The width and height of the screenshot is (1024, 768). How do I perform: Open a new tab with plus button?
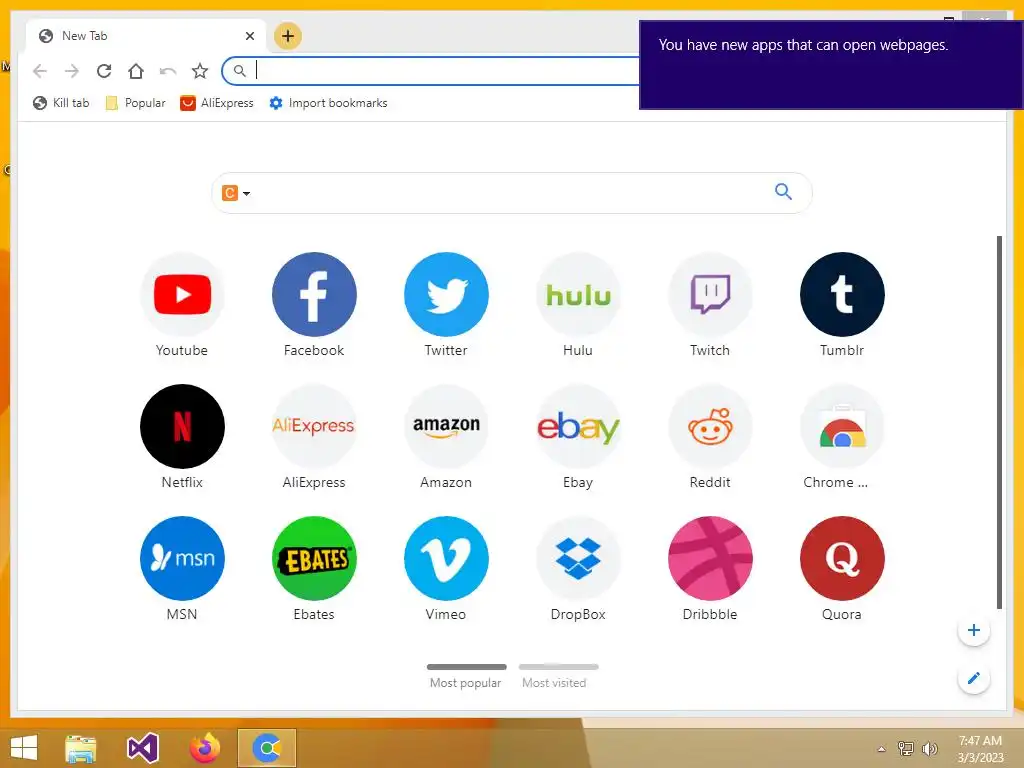tap(288, 36)
